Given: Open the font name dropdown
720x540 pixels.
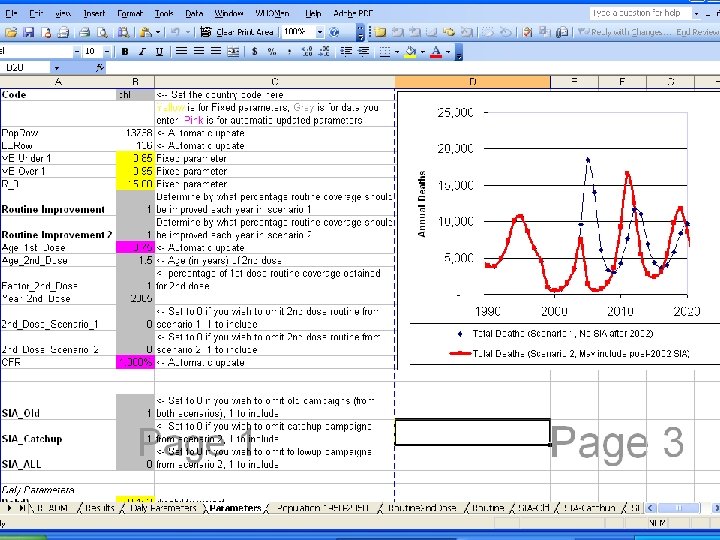Looking at the screenshot, I should tap(76, 51).
